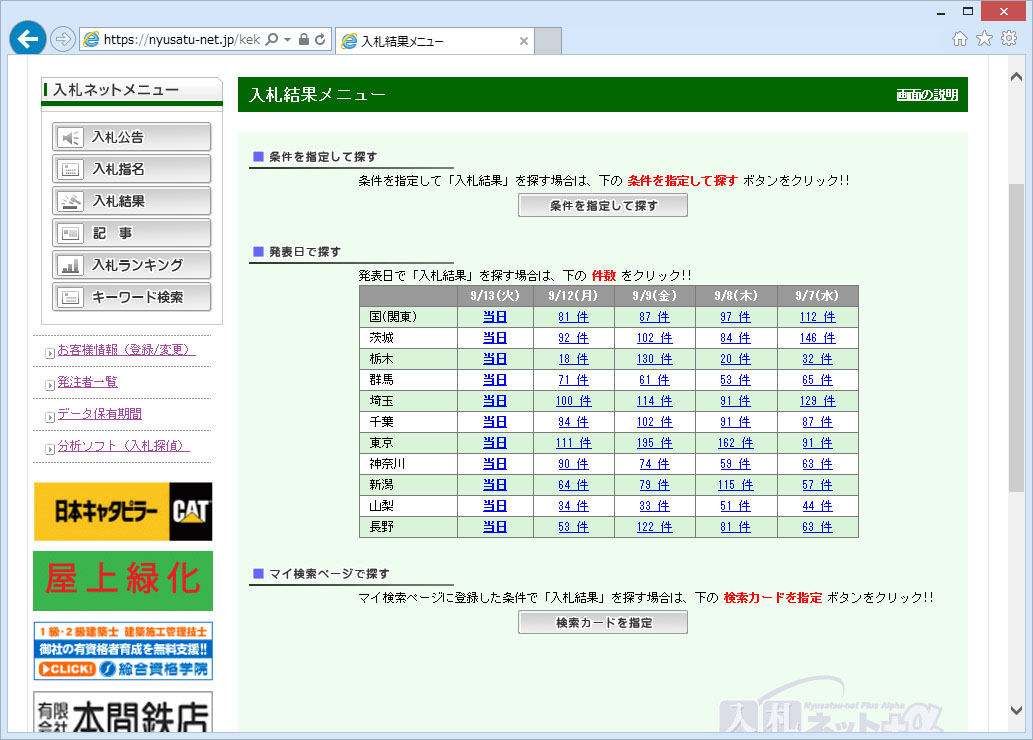Open 当日 results for 国(関東)
1033x740 pixels.
(x=495, y=317)
